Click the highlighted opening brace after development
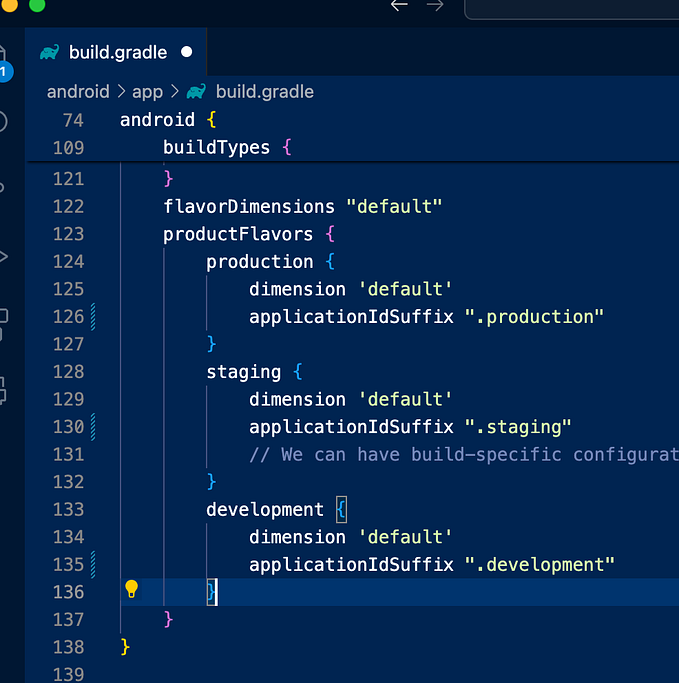The width and height of the screenshot is (679, 683). 341,509
